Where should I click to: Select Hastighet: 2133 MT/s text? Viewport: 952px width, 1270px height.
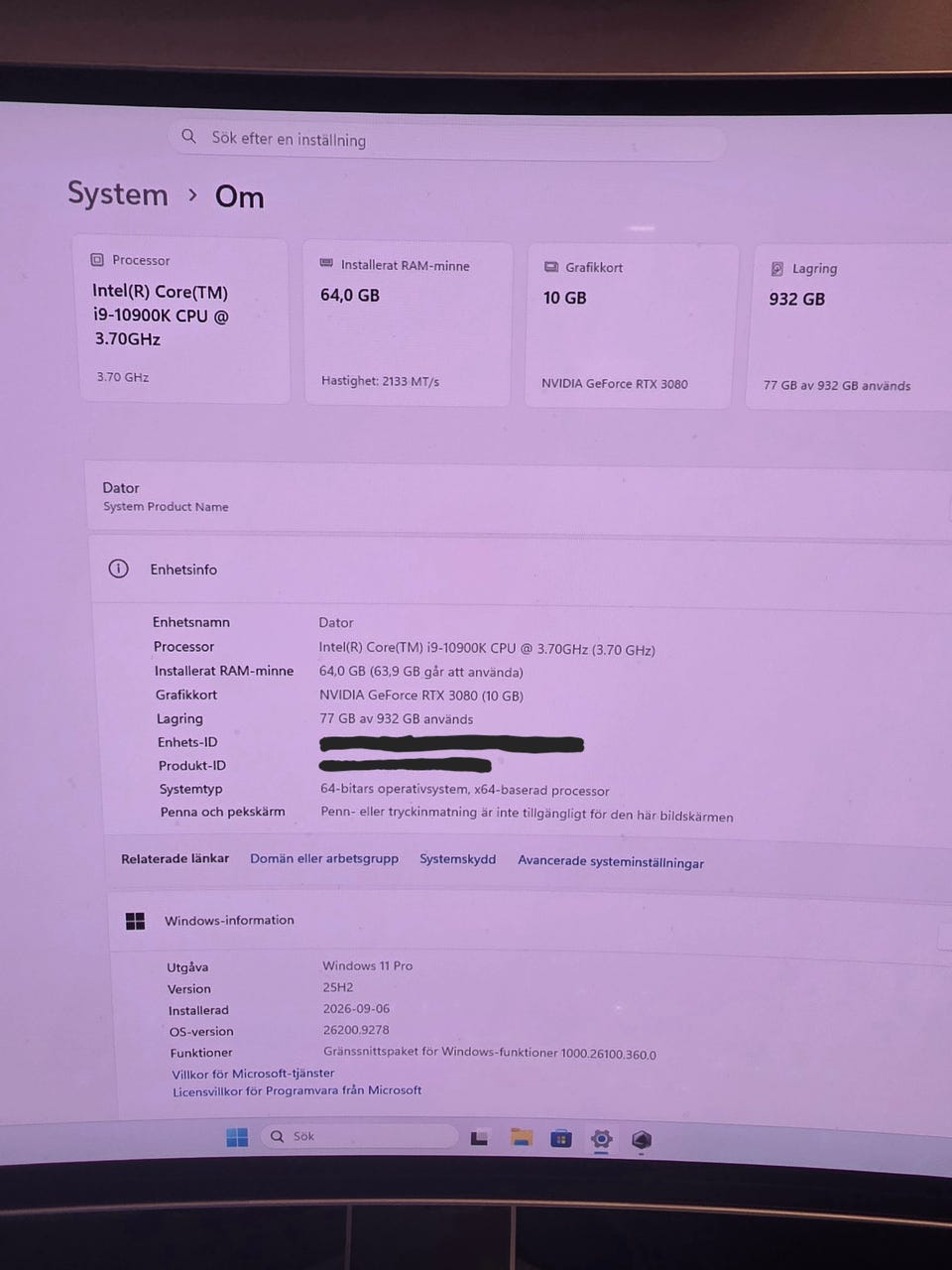[380, 381]
